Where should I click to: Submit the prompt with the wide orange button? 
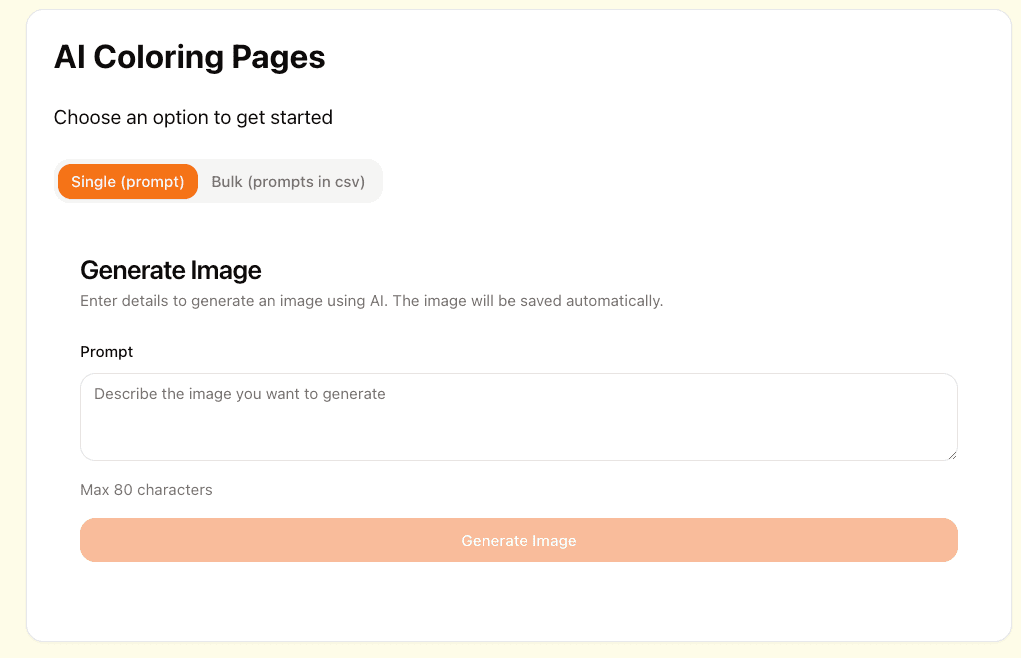(x=518, y=540)
